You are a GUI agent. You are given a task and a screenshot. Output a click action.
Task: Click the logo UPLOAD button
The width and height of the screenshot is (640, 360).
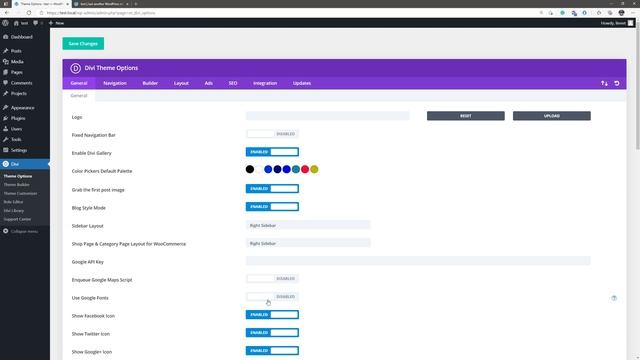pos(552,116)
